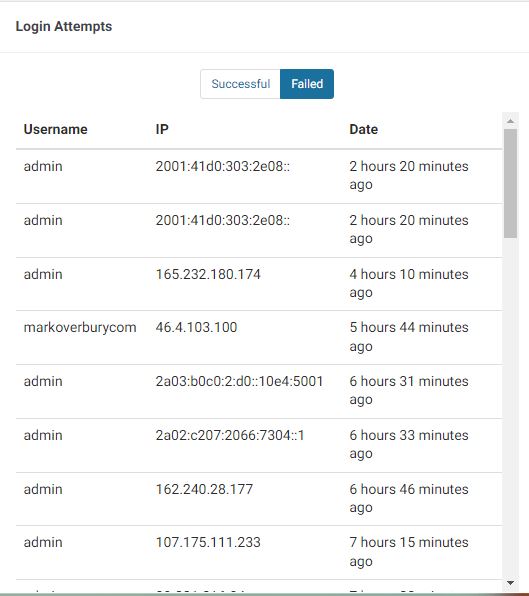Click IP address 46.4.103.100

pyautogui.click(x=196, y=327)
